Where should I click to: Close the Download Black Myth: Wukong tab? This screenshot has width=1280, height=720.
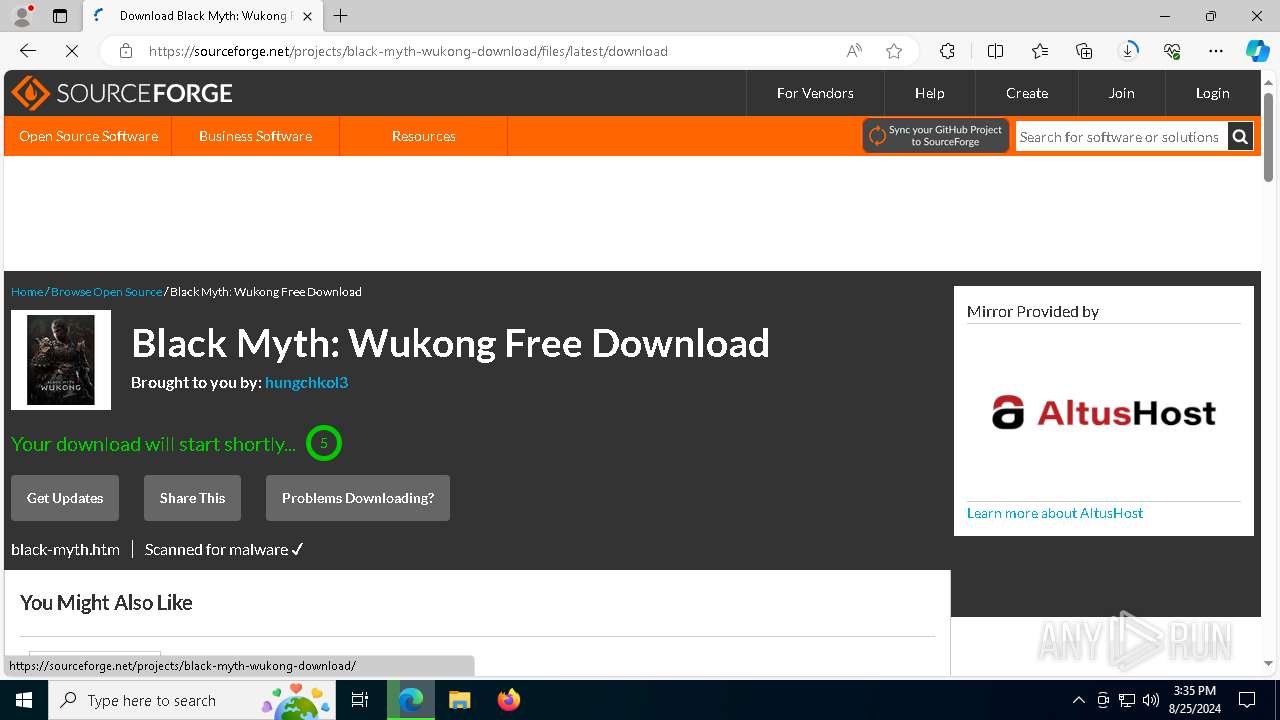click(307, 16)
